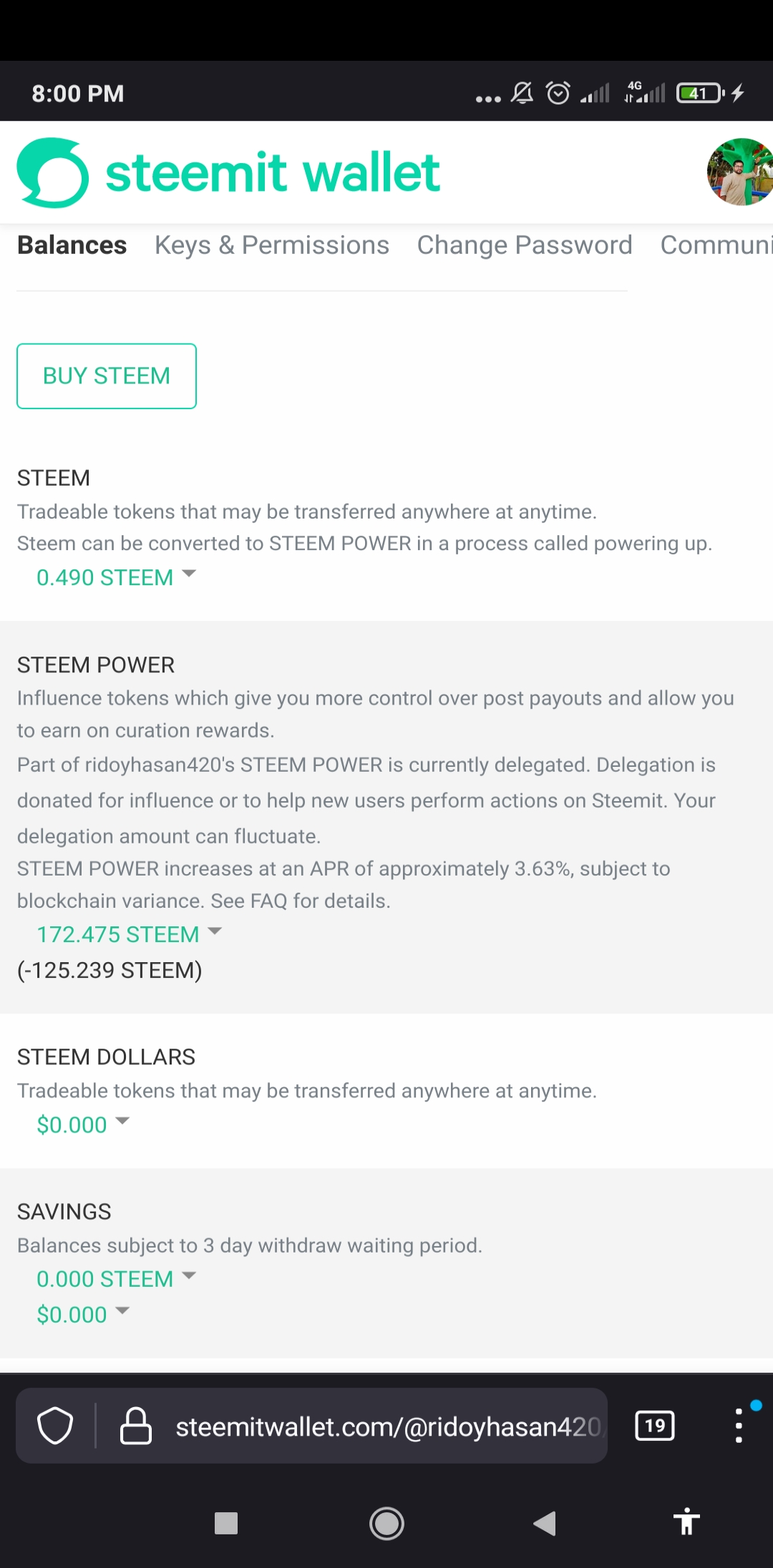Screen dimensions: 773x1568
Task: Switch to Keys & Permissions tab
Action: pyautogui.click(x=272, y=245)
